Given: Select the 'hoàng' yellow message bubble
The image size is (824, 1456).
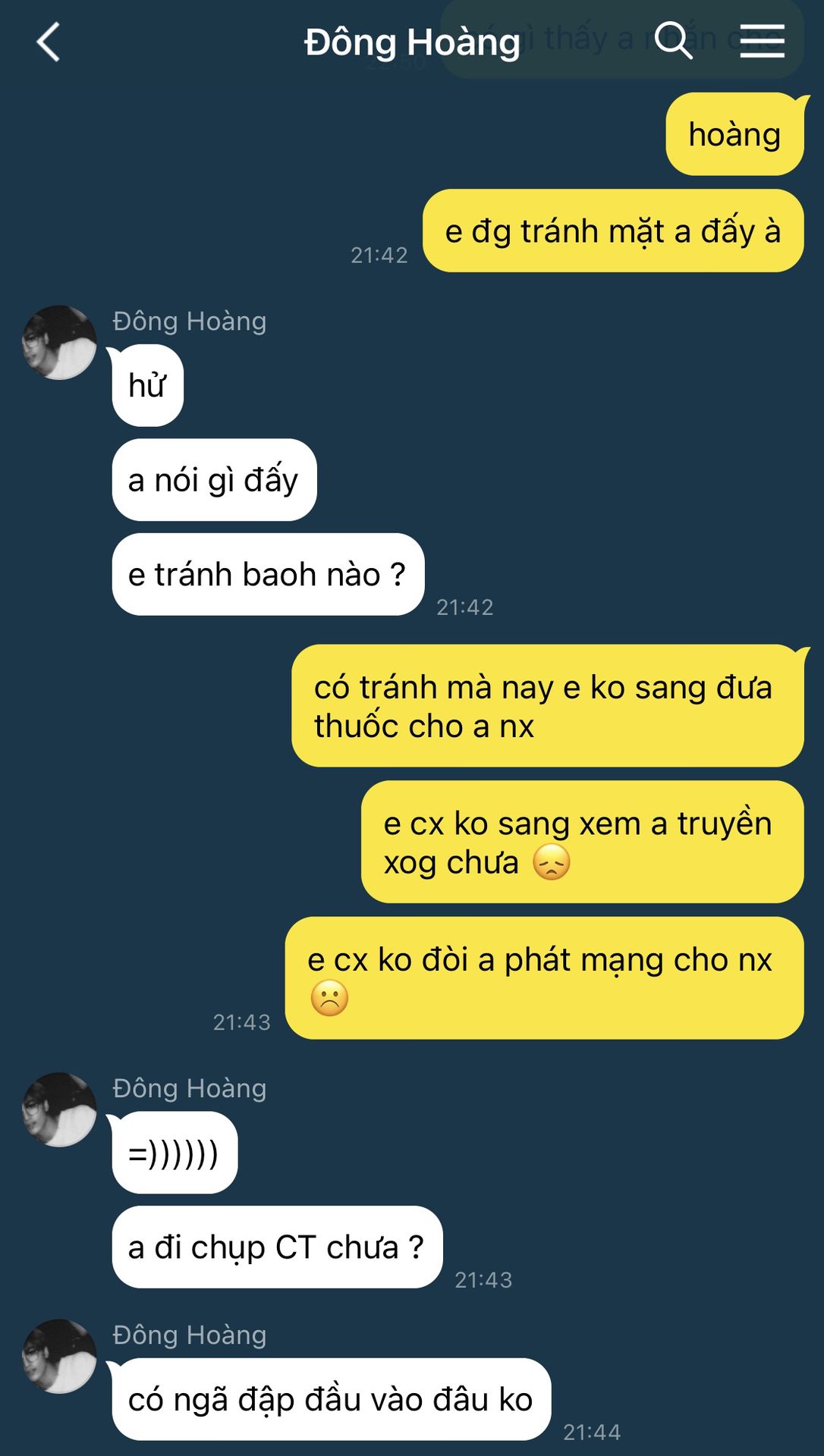Looking at the screenshot, I should tap(734, 134).
